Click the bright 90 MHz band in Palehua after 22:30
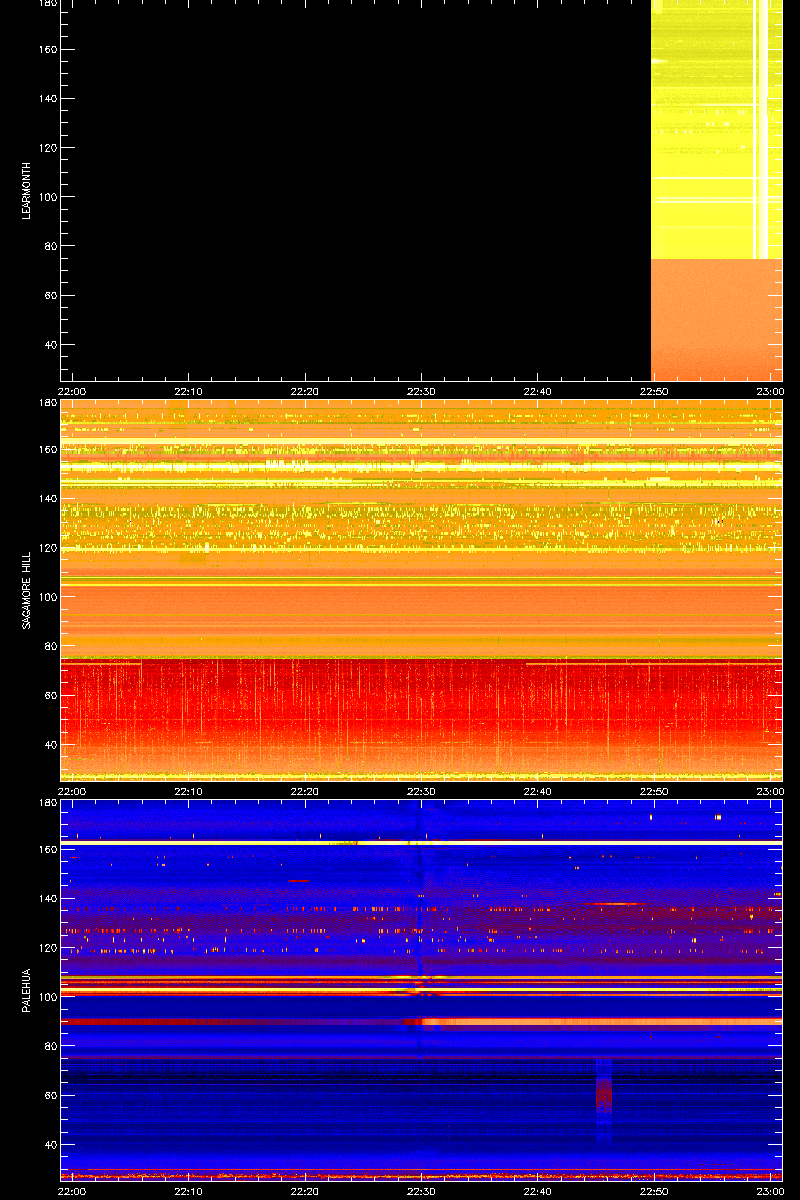Image resolution: width=800 pixels, height=1200 pixels. point(601,1021)
